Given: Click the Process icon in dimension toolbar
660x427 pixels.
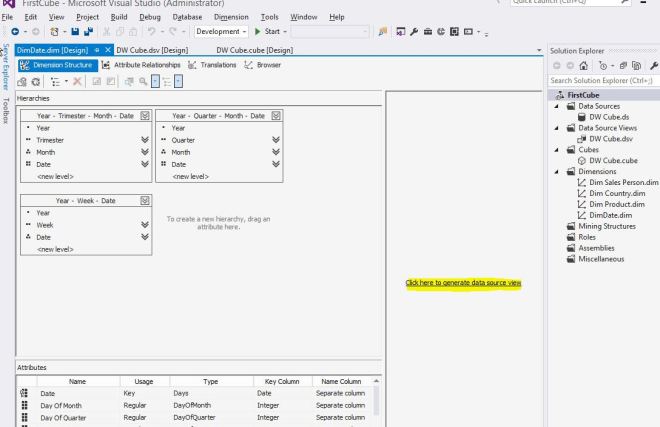Looking at the screenshot, I should tap(23, 79).
